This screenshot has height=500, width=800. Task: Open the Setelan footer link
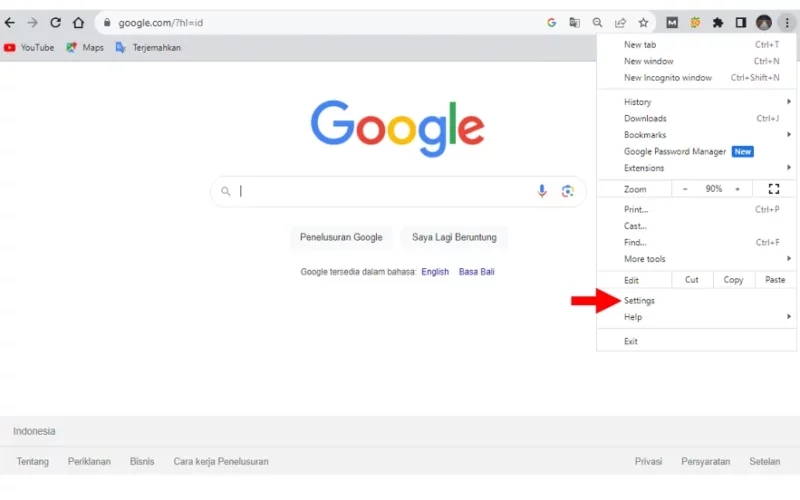pyautogui.click(x=764, y=461)
